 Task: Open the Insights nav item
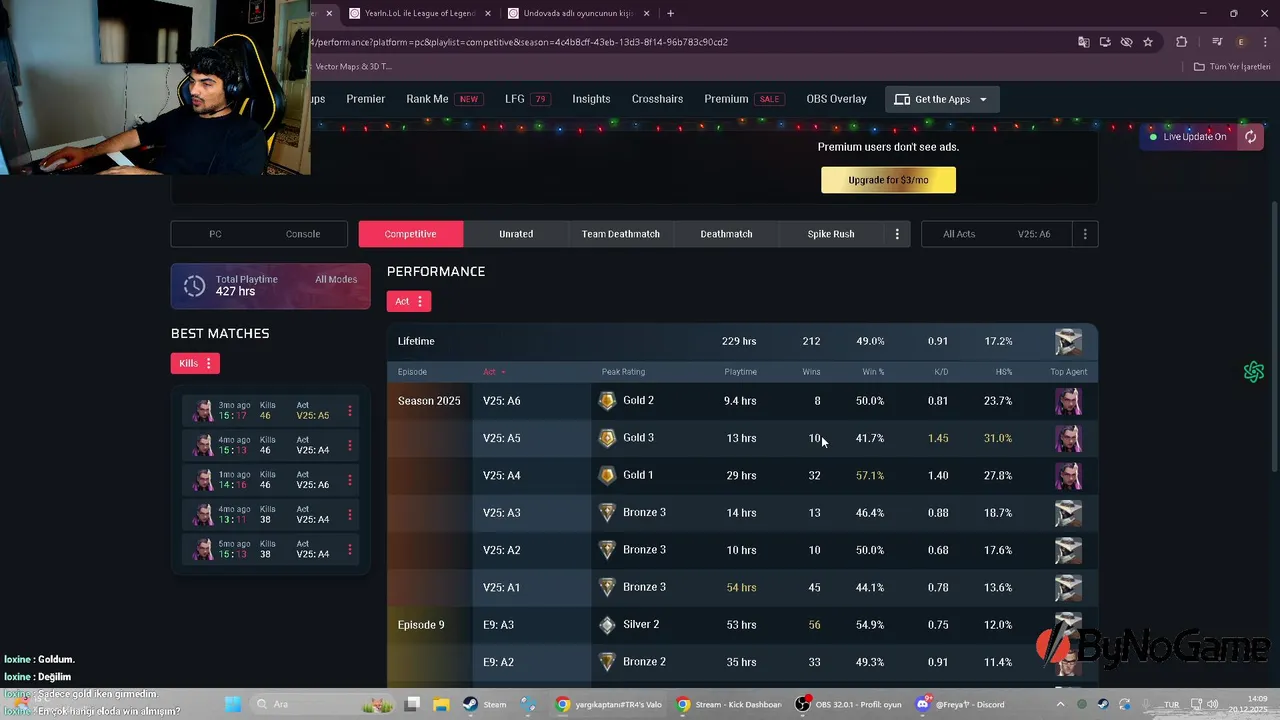[591, 99]
